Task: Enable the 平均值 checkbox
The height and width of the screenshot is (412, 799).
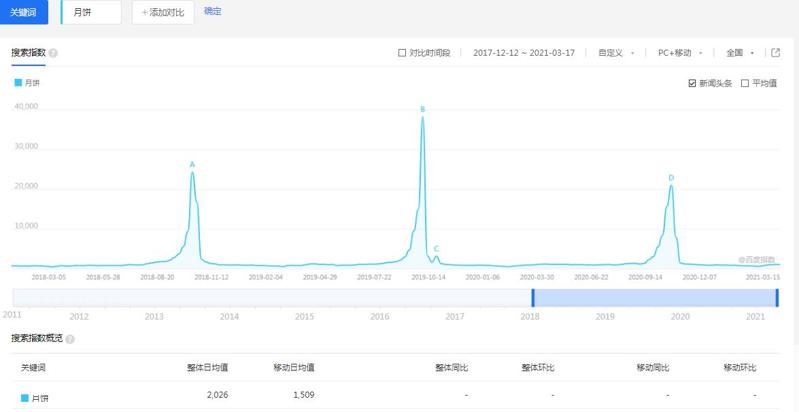Action: (x=744, y=83)
